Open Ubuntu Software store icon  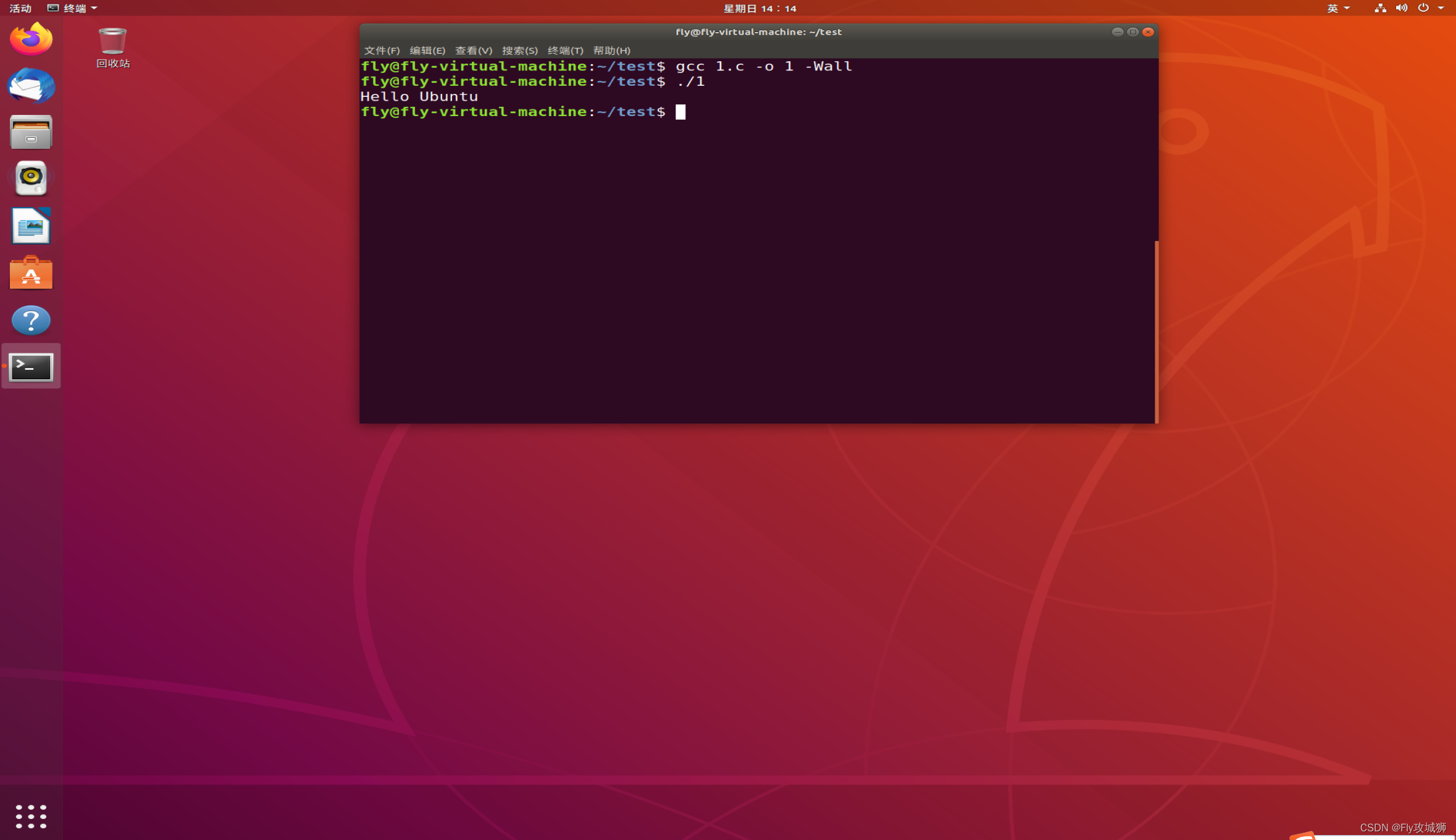[x=31, y=272]
